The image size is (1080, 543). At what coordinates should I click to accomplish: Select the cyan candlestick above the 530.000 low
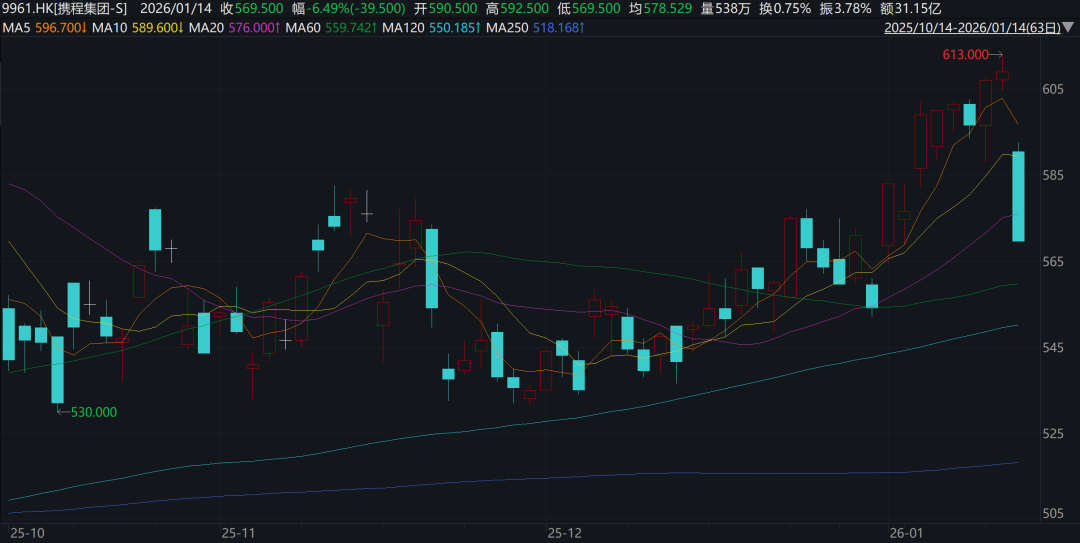coord(57,369)
